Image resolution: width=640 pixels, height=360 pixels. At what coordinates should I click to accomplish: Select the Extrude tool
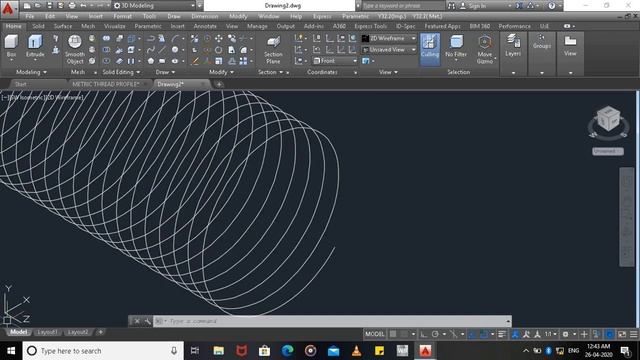click(x=35, y=46)
